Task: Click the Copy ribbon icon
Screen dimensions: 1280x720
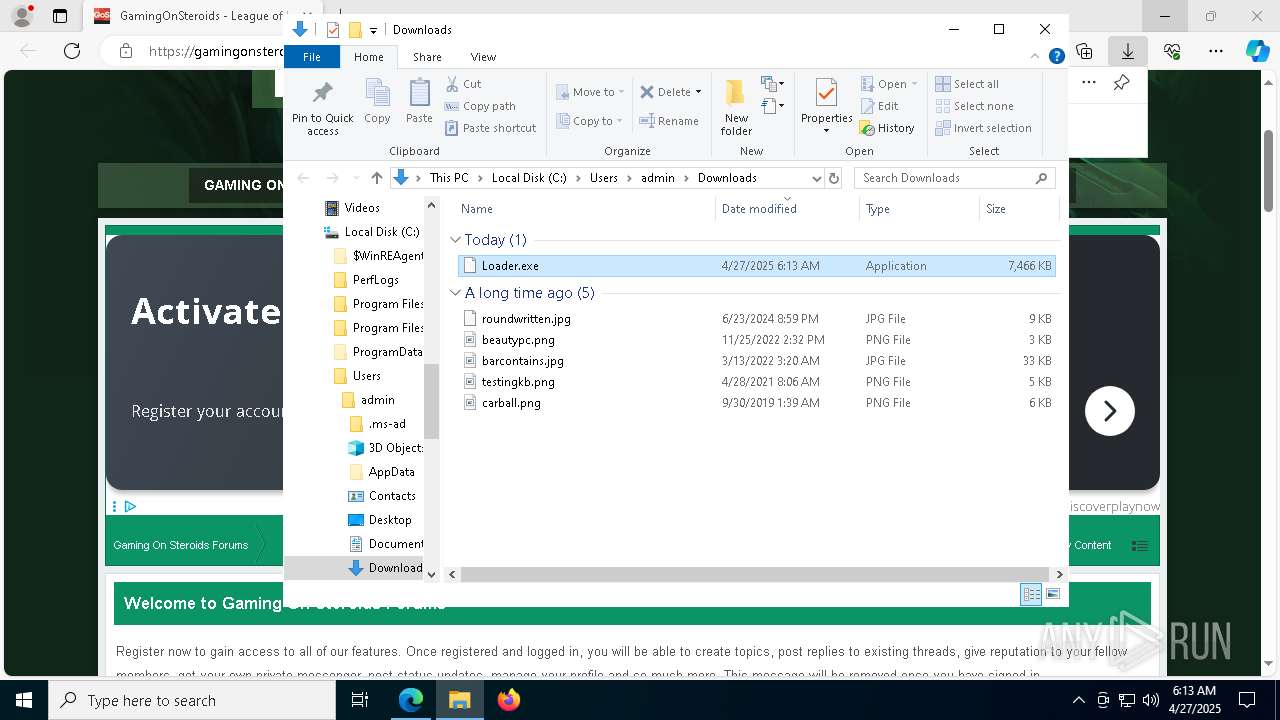Action: tap(377, 102)
